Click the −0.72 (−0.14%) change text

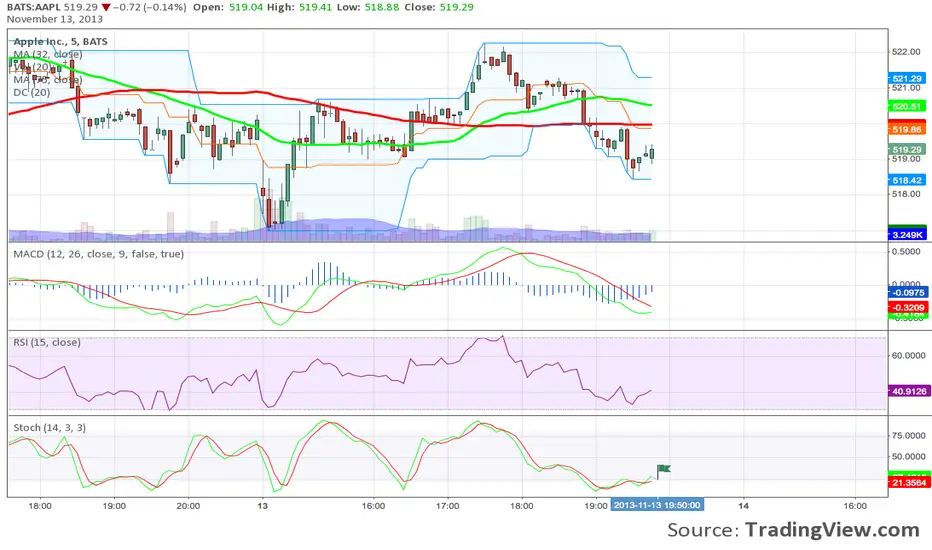149,7
